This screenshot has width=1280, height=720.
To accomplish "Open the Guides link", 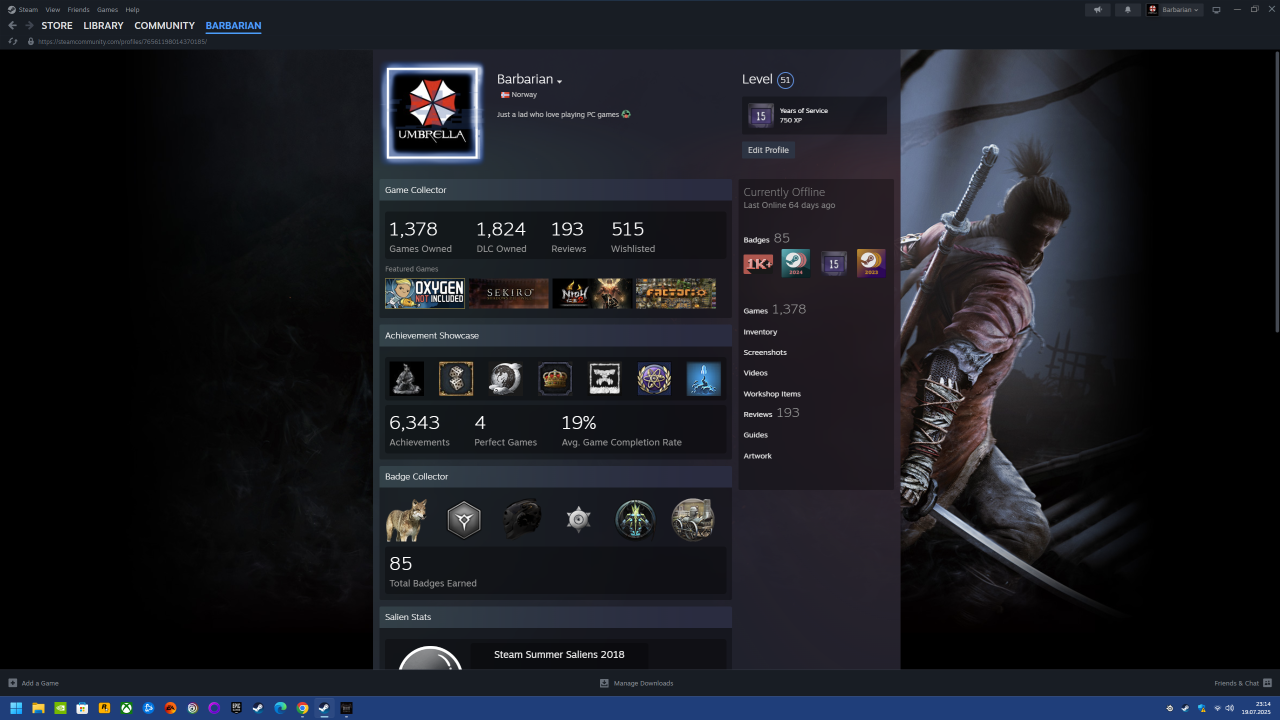I will (756, 435).
